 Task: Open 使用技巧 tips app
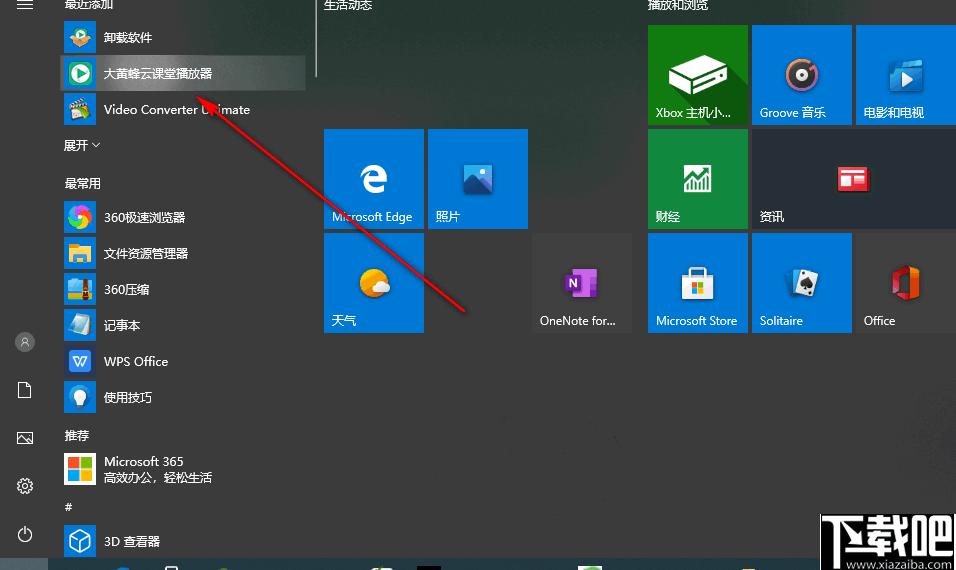pos(183,397)
